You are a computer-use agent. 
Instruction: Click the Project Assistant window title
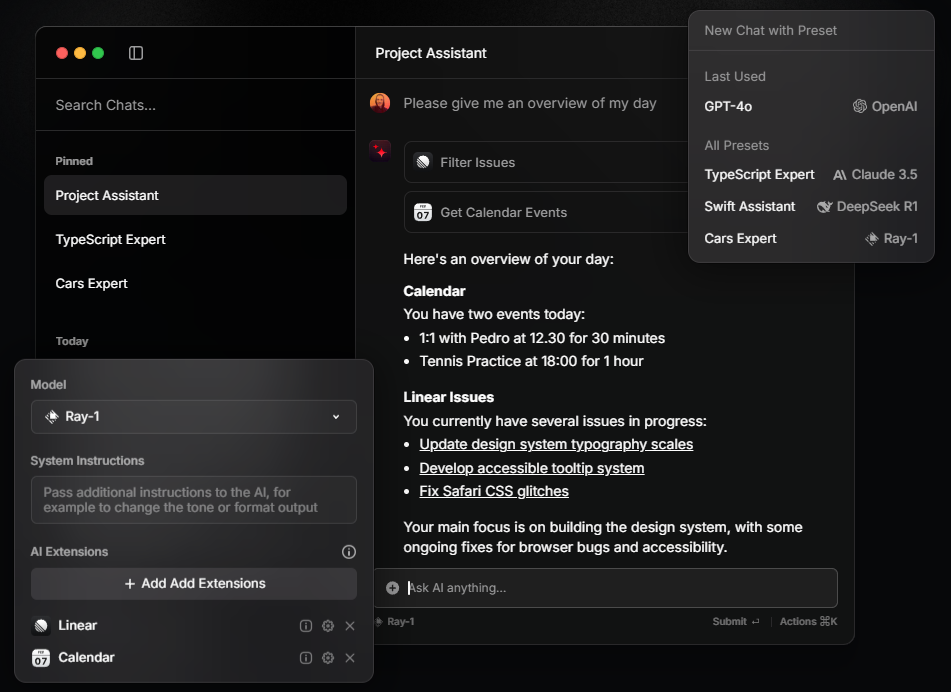point(431,53)
